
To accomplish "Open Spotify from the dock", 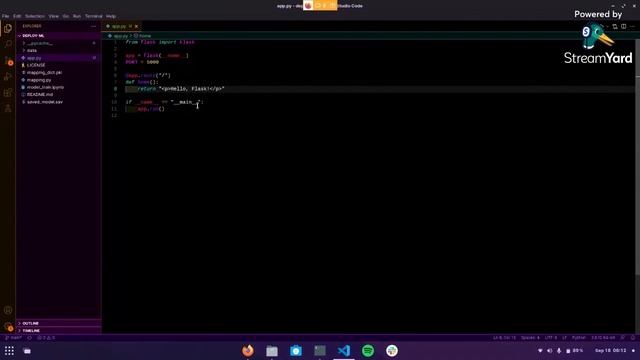I will (368, 351).
